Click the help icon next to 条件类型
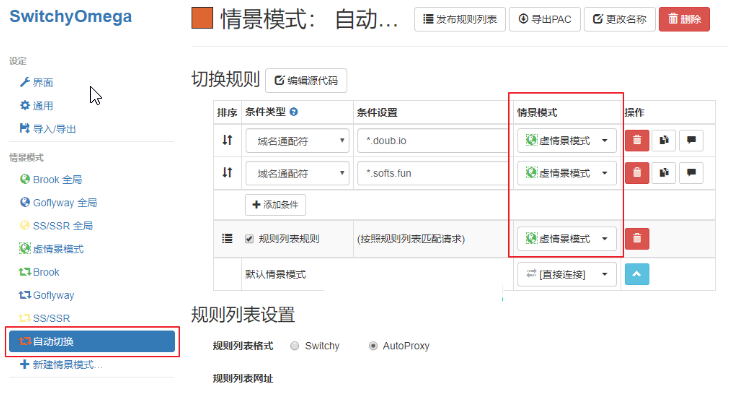Image resolution: width=731 pixels, height=393 pixels. pos(294,112)
